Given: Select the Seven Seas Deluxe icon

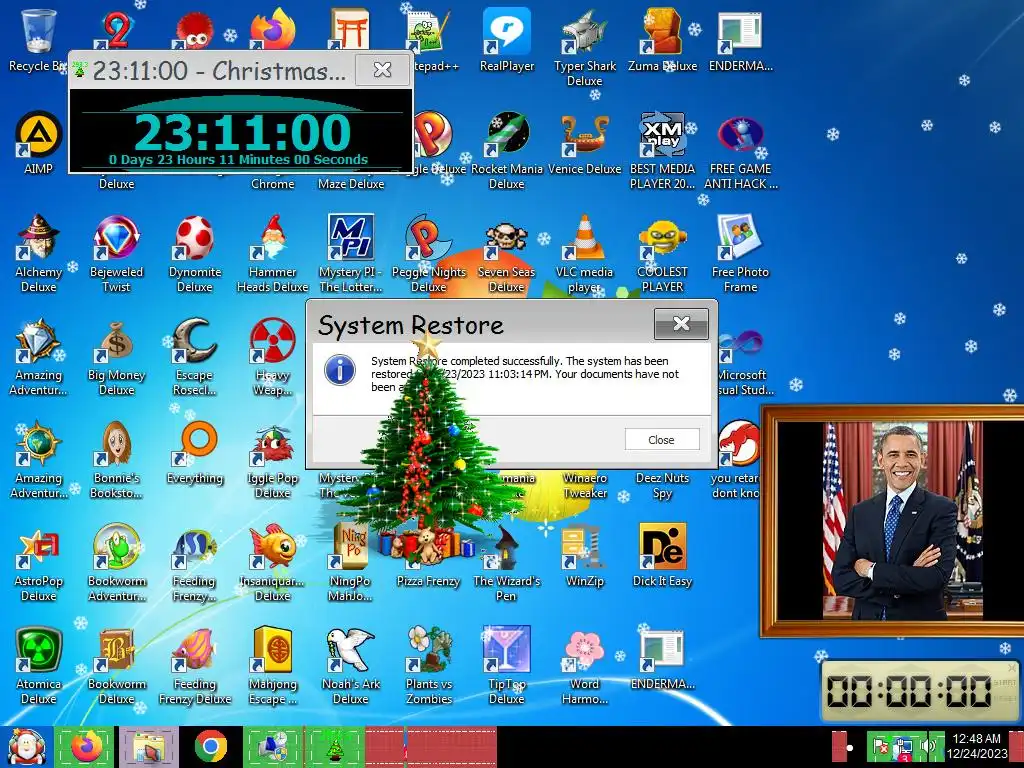Looking at the screenshot, I should [x=507, y=253].
